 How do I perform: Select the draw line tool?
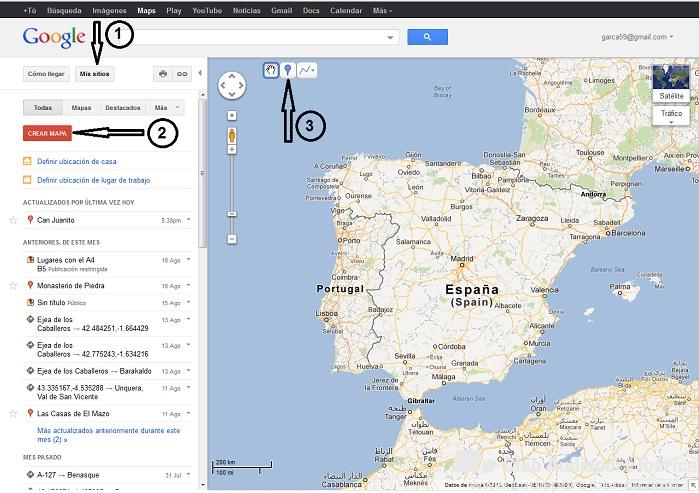click(307, 70)
